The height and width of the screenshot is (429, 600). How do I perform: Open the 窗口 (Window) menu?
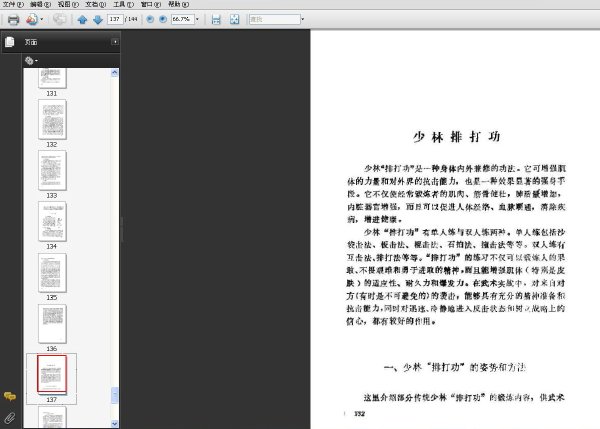pos(151,5)
